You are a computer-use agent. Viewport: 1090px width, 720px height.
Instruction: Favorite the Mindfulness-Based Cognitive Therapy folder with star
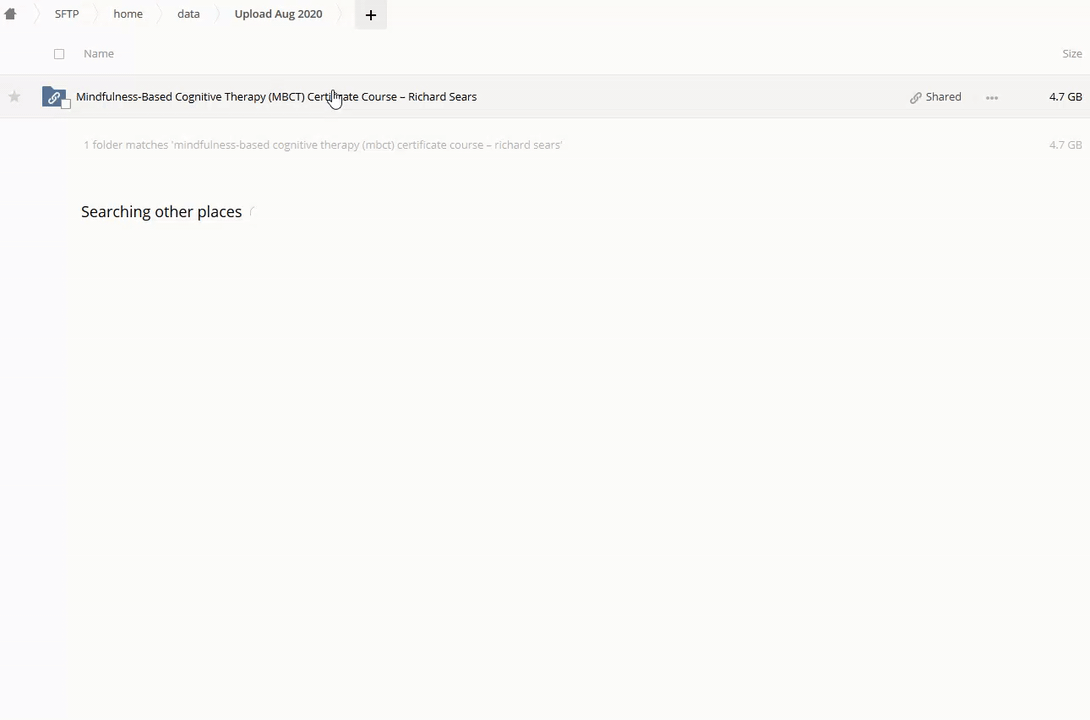[x=14, y=97]
